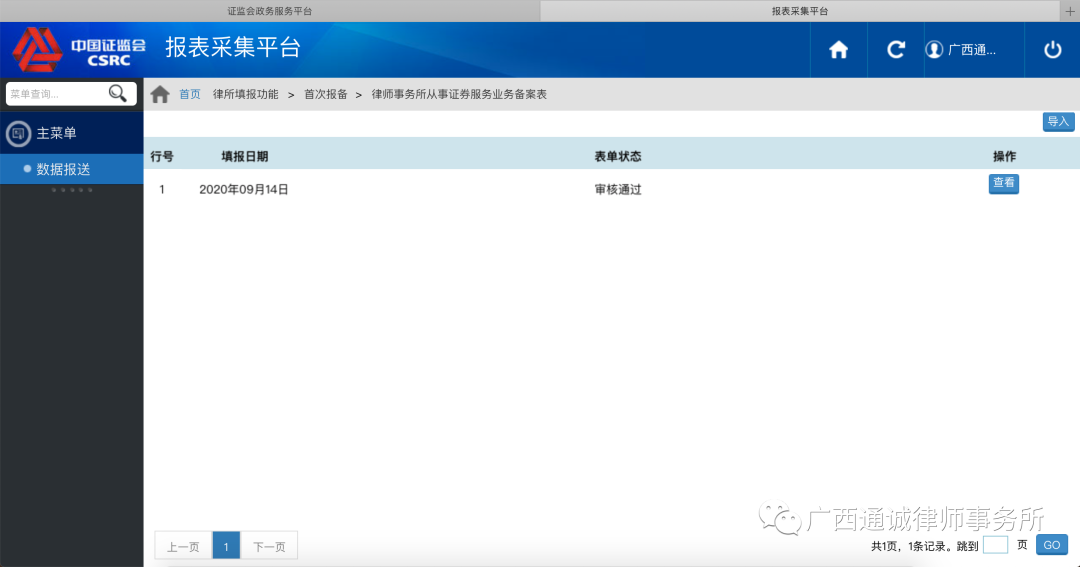
Task: Click the 主菜单 main menu icon
Action: coord(19,133)
